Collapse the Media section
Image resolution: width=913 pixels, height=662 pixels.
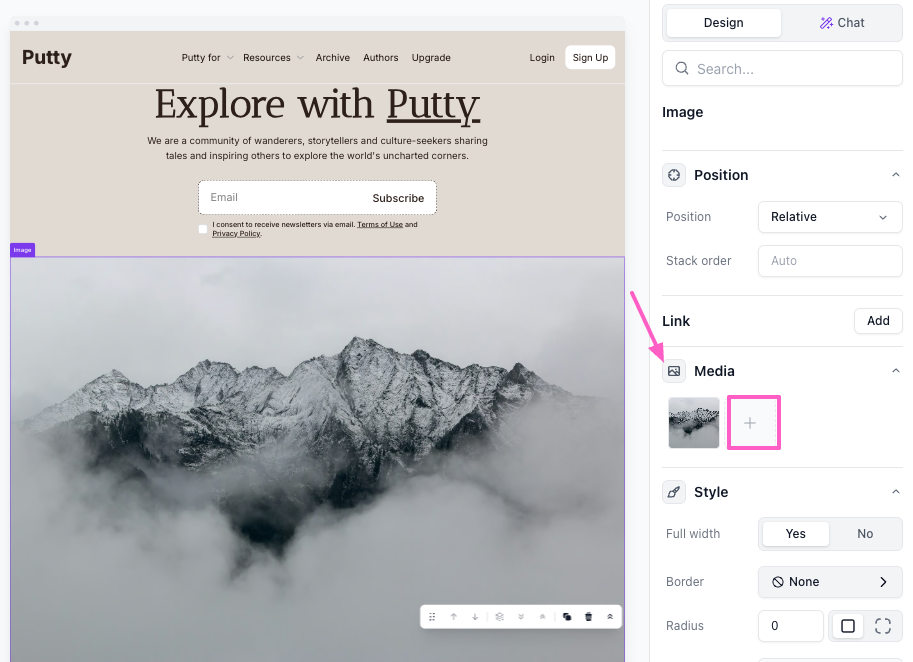[x=895, y=371]
